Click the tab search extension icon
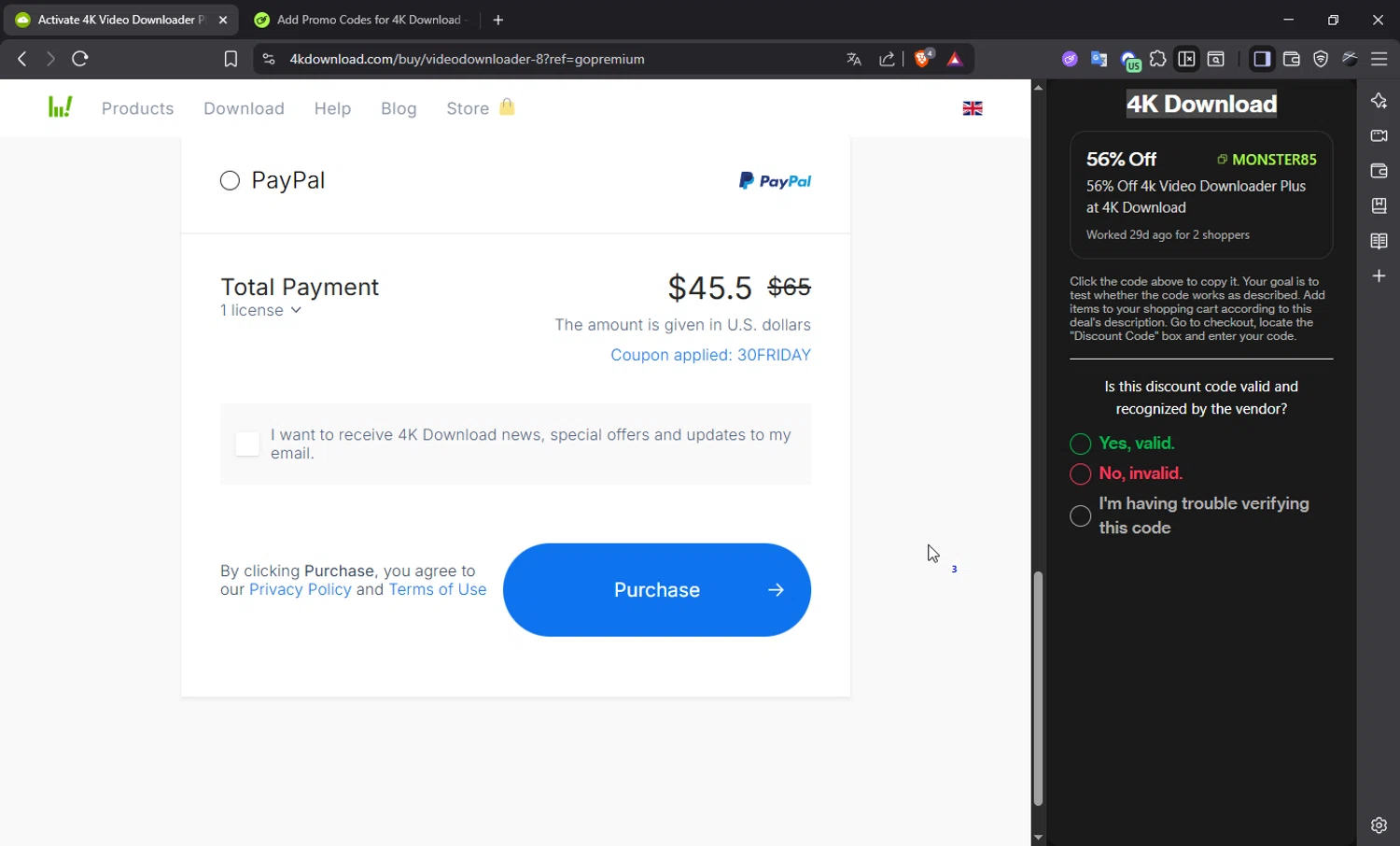 (x=1216, y=59)
